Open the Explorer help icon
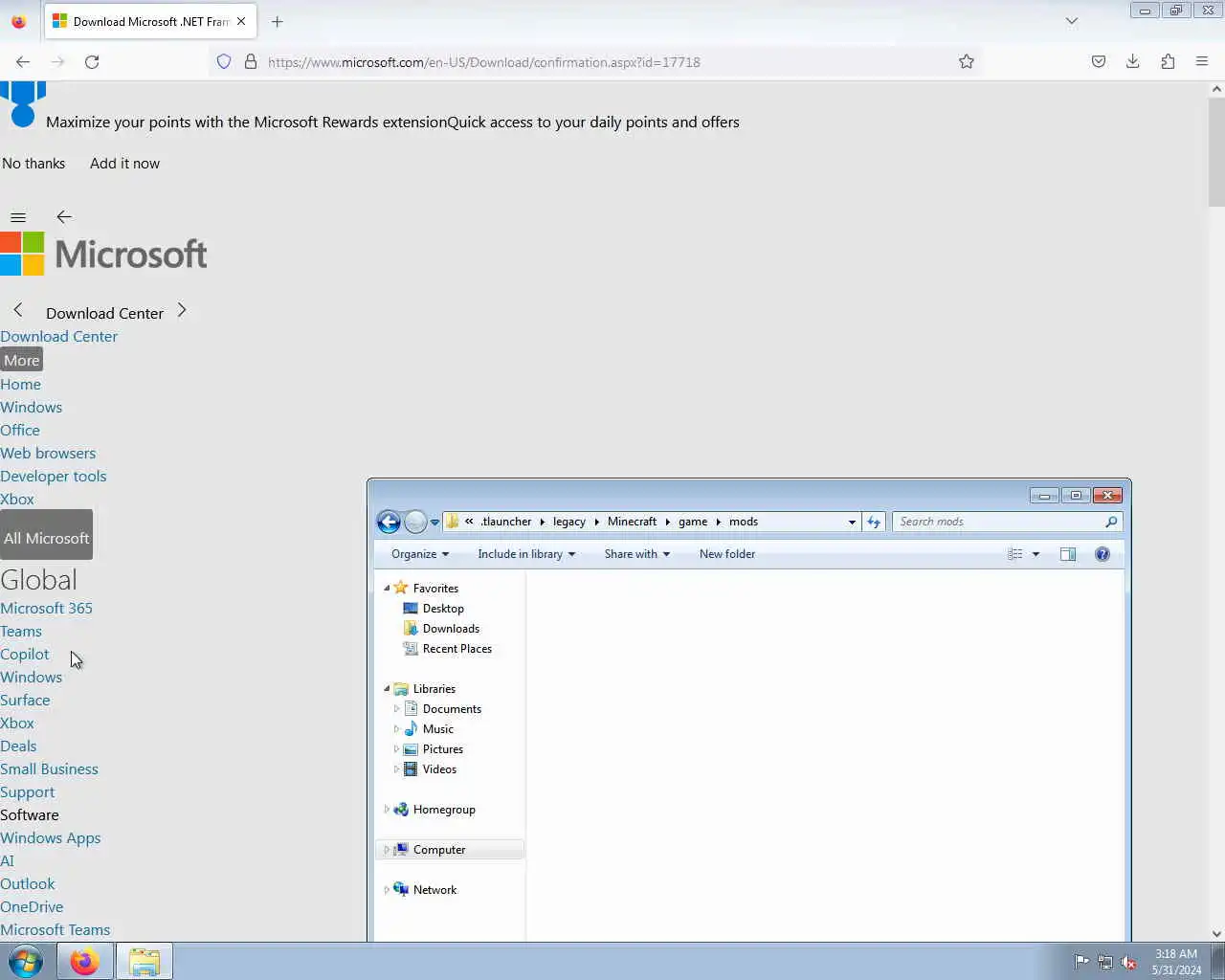Image resolution: width=1225 pixels, height=980 pixels. (x=1102, y=554)
